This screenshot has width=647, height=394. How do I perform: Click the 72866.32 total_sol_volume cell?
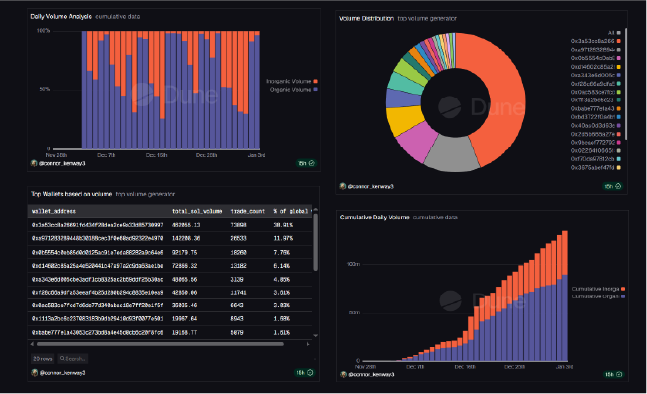point(184,266)
